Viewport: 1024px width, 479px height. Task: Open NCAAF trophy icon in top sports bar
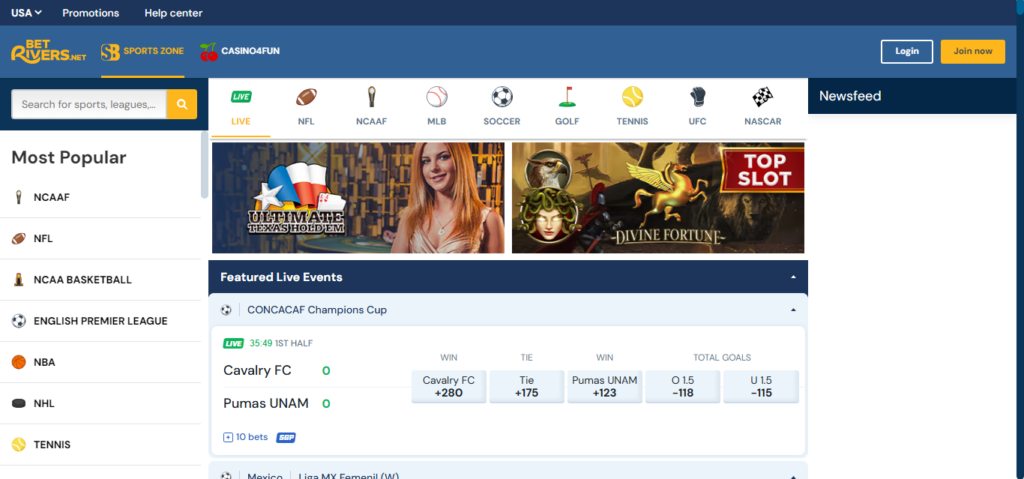coord(372,97)
